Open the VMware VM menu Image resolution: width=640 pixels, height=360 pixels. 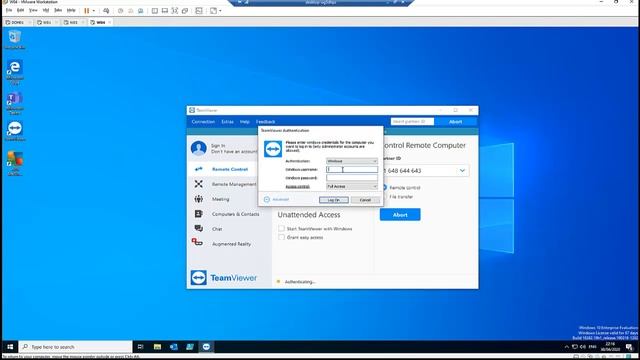tap(46, 10)
